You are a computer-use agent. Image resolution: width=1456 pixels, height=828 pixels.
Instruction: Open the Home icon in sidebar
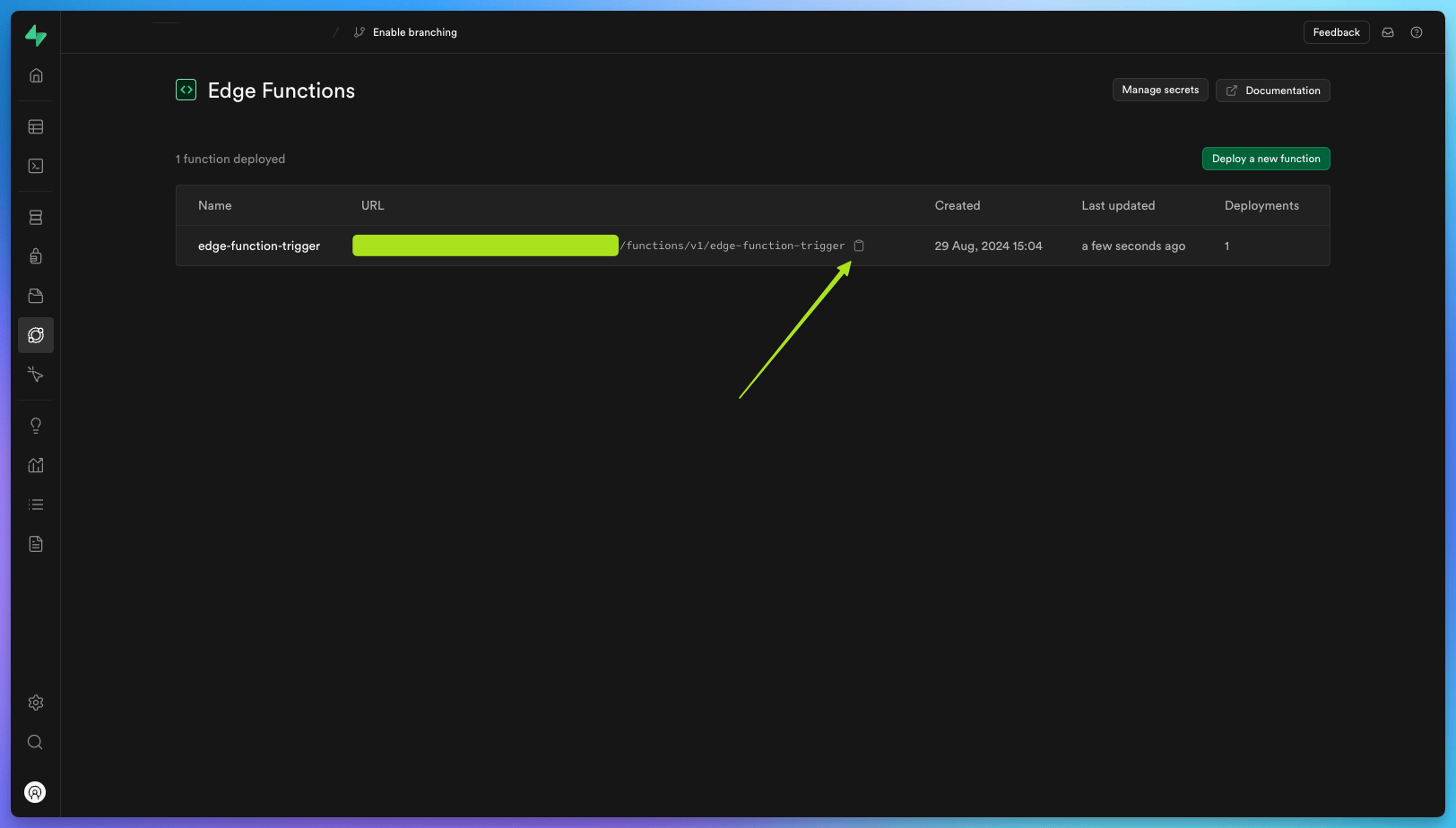(x=36, y=75)
